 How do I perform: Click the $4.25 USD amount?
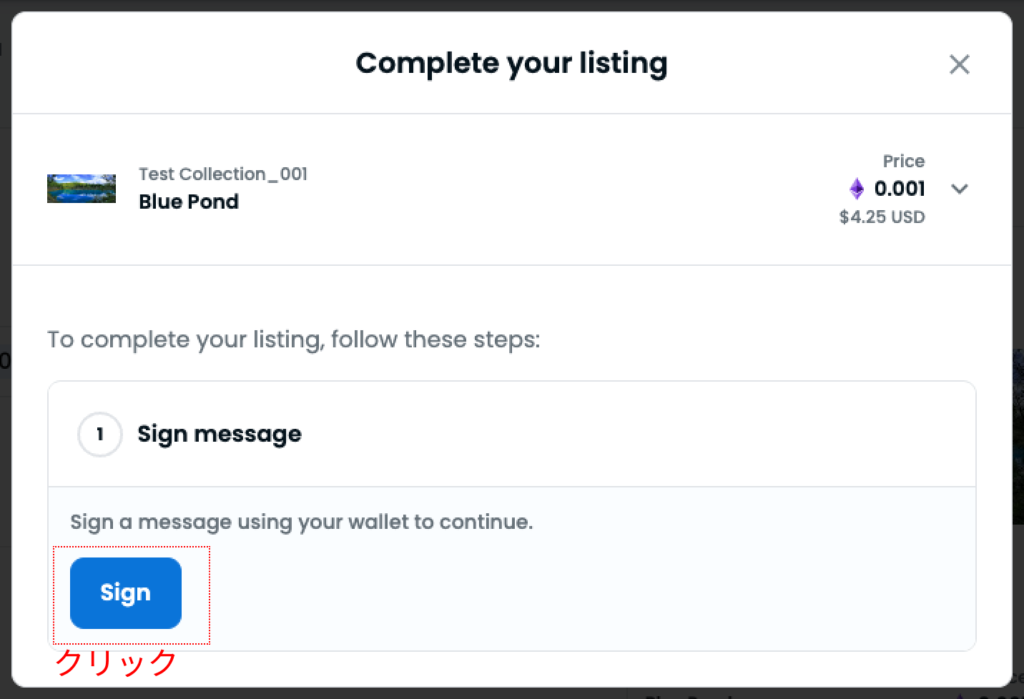(x=882, y=217)
